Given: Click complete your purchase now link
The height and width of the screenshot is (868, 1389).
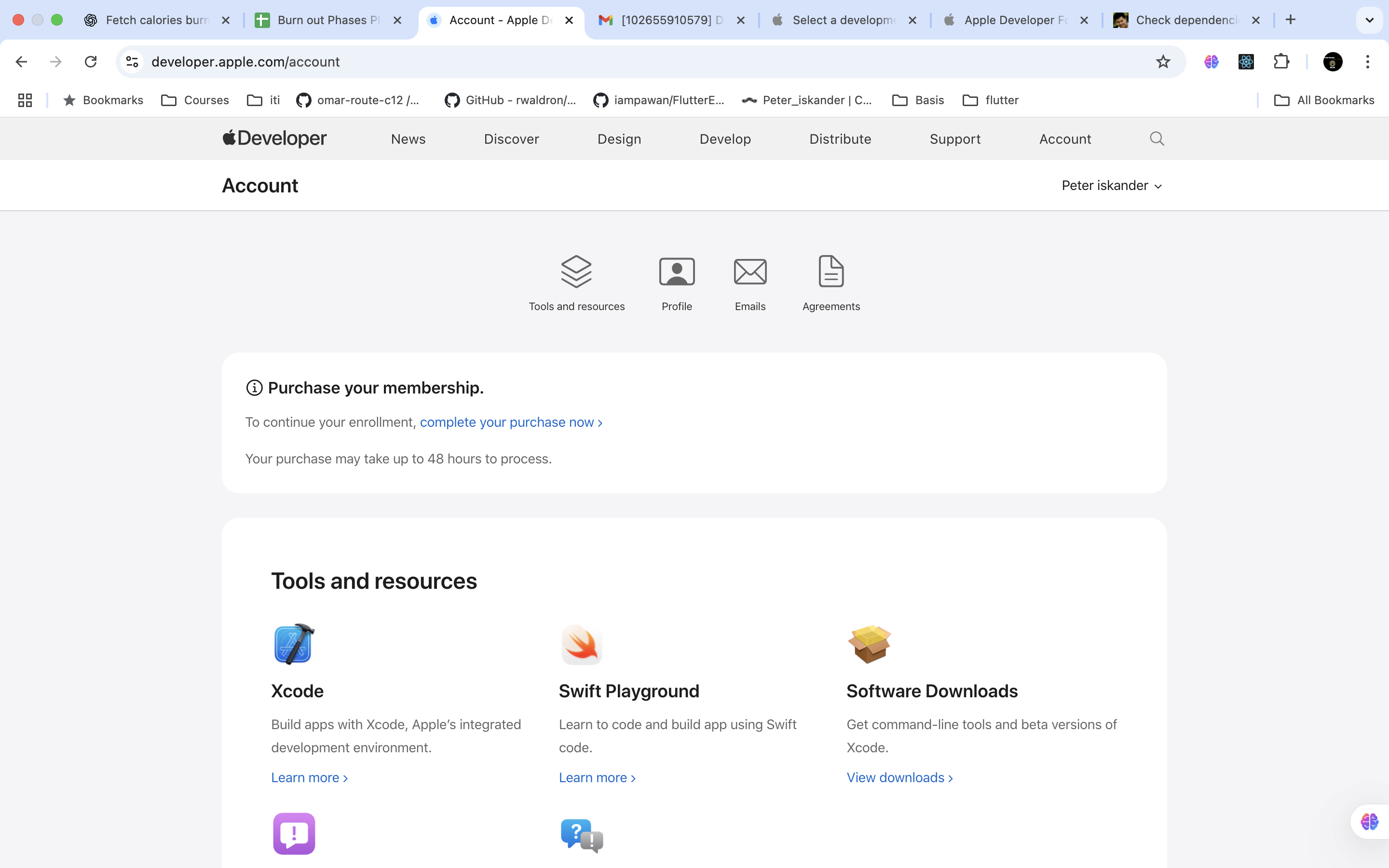Looking at the screenshot, I should click(511, 422).
